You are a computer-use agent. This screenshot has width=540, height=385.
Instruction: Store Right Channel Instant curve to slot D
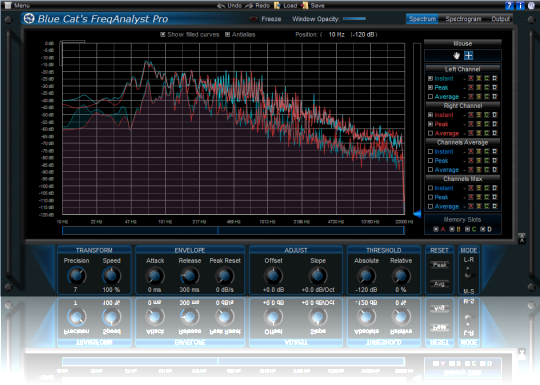(x=495, y=115)
